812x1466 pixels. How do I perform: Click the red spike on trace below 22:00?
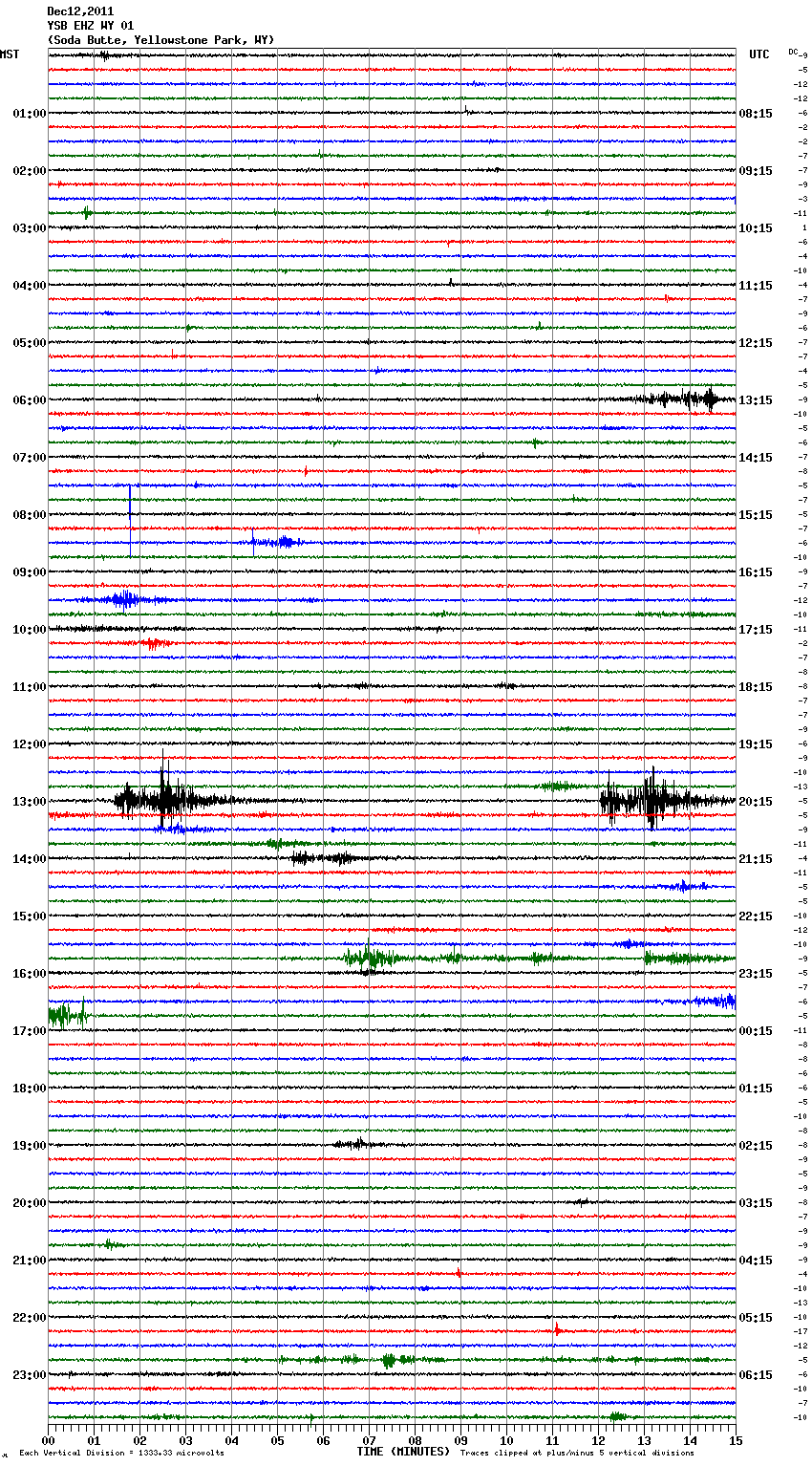(x=558, y=1329)
